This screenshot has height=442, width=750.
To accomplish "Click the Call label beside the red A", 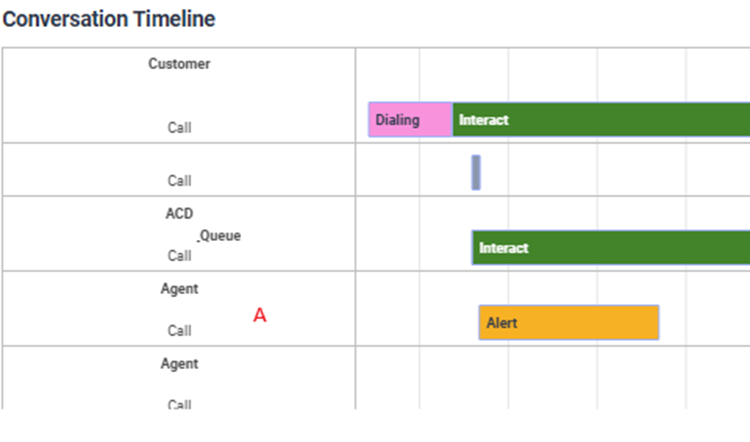I will pos(179,331).
